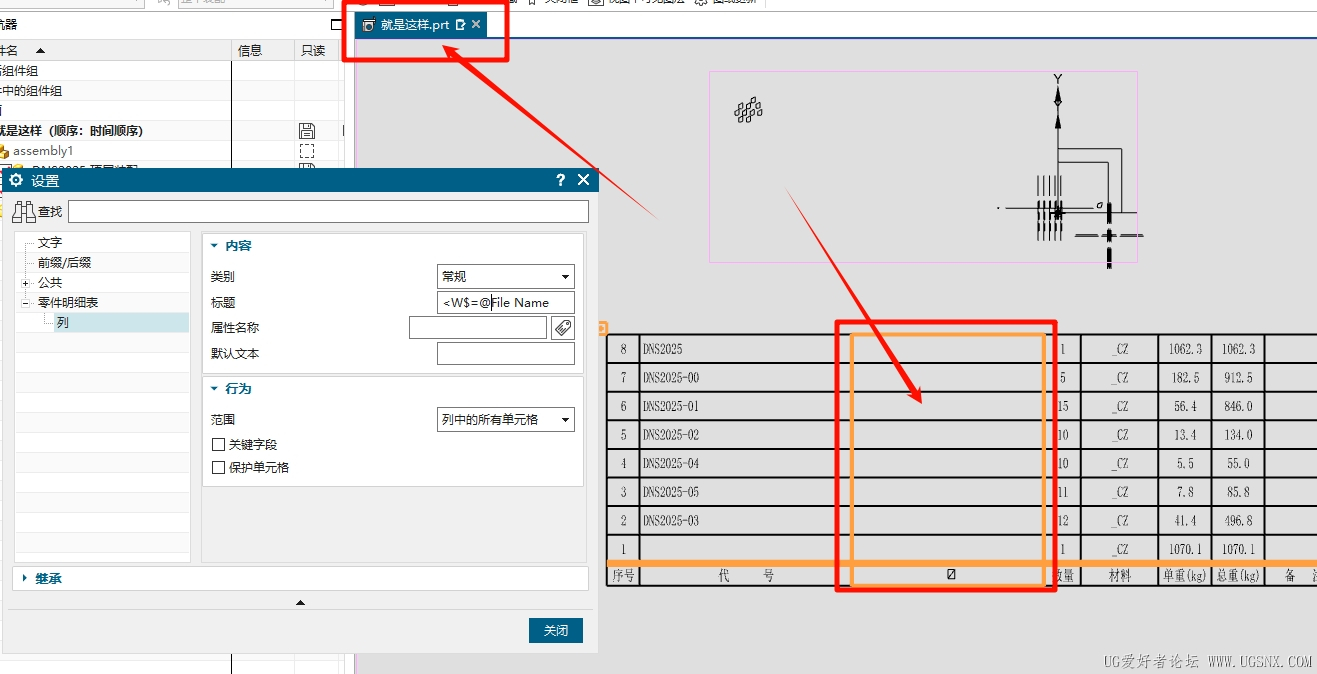
Task: Open the 范围 dropdown showing 列中的所有单元格
Action: (x=506, y=419)
